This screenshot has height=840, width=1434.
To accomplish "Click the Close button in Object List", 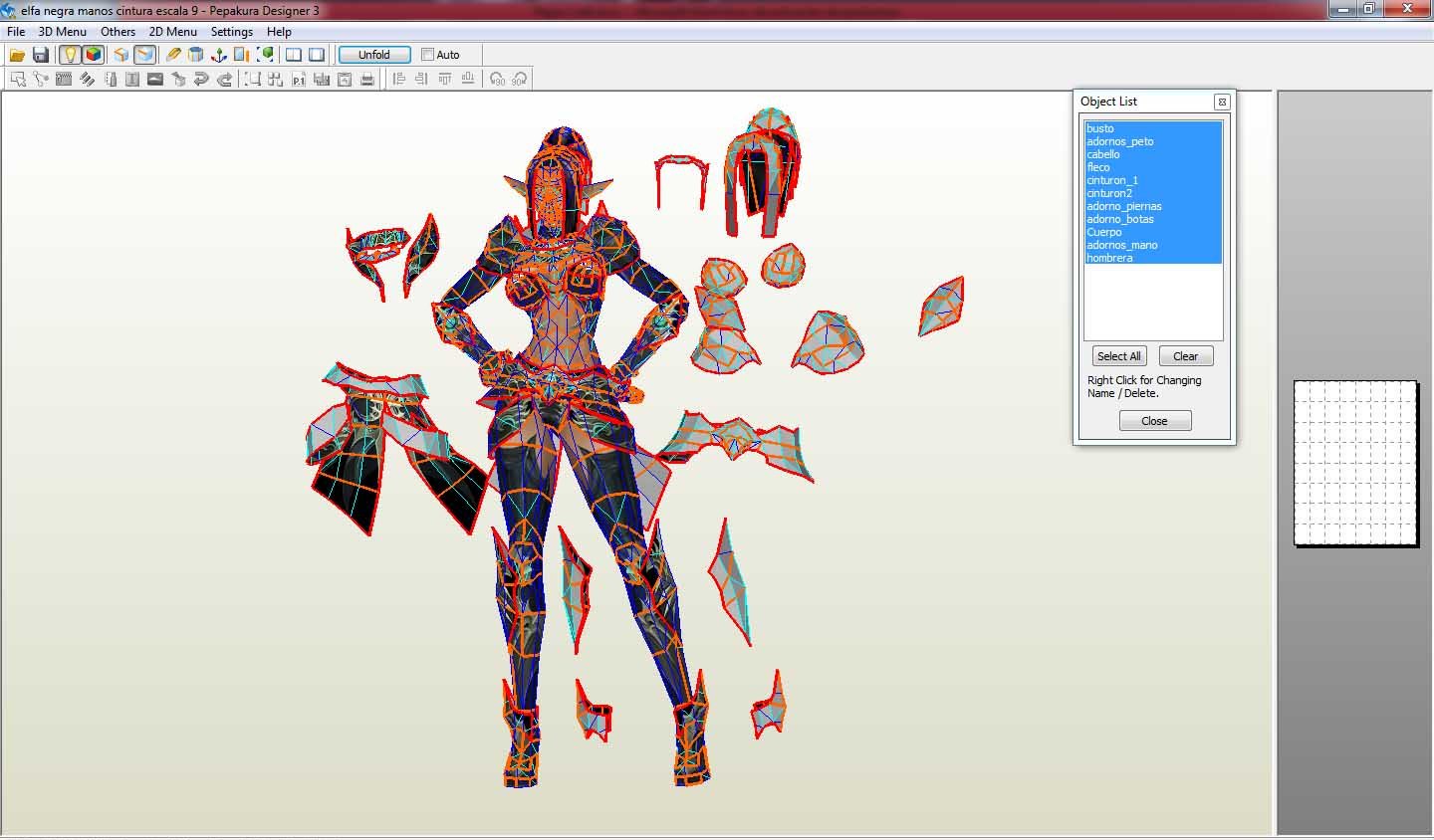I will click(x=1155, y=421).
